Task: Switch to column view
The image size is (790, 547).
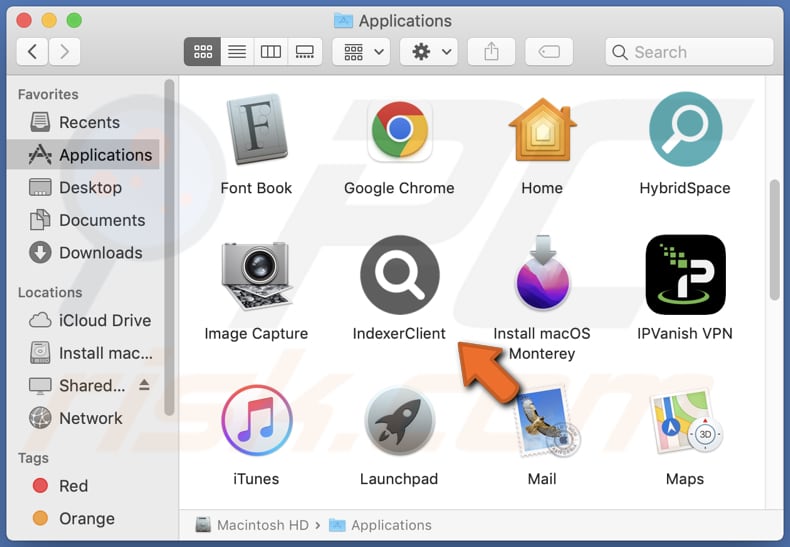Action: click(271, 52)
